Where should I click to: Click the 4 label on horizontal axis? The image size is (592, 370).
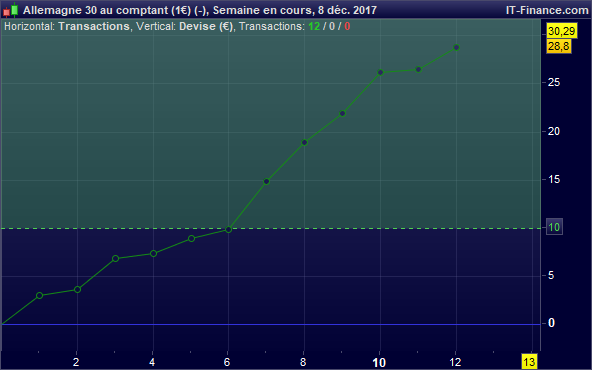[x=152, y=362]
